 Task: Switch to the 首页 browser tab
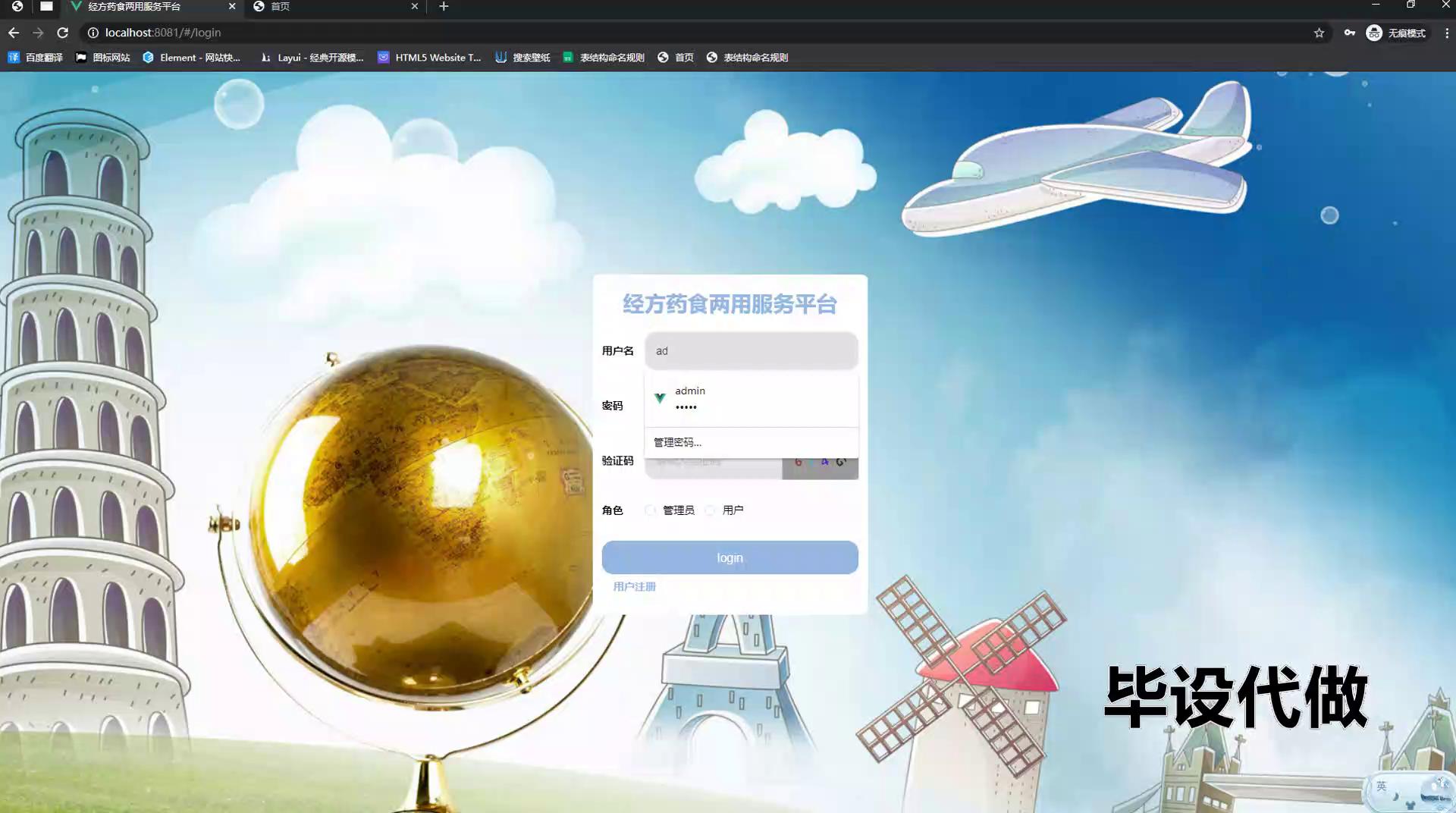click(x=334, y=7)
